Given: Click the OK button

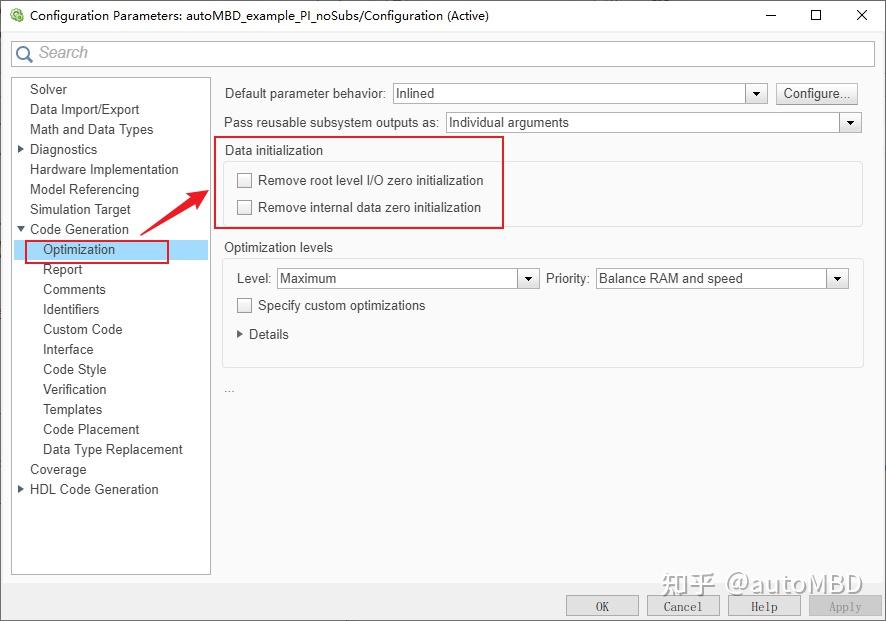Looking at the screenshot, I should pyautogui.click(x=602, y=606).
